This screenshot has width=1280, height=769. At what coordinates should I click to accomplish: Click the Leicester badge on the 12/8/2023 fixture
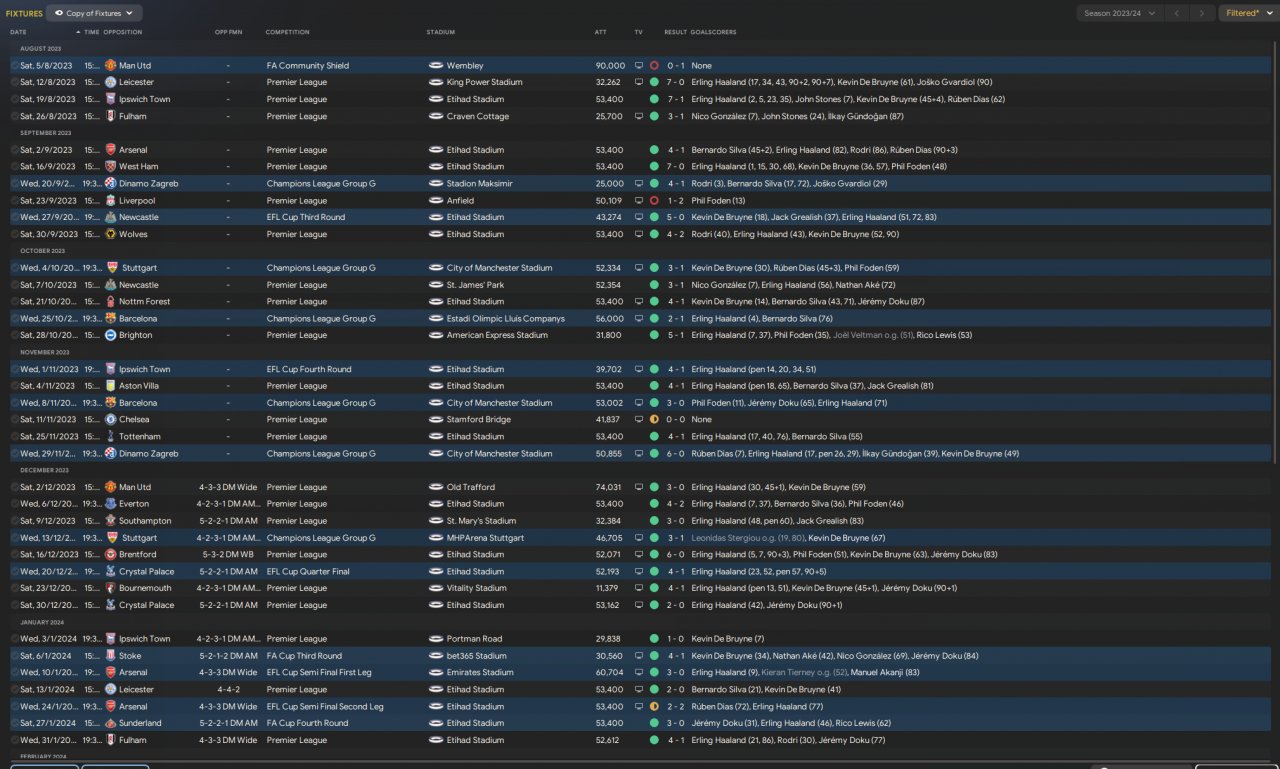[x=110, y=82]
